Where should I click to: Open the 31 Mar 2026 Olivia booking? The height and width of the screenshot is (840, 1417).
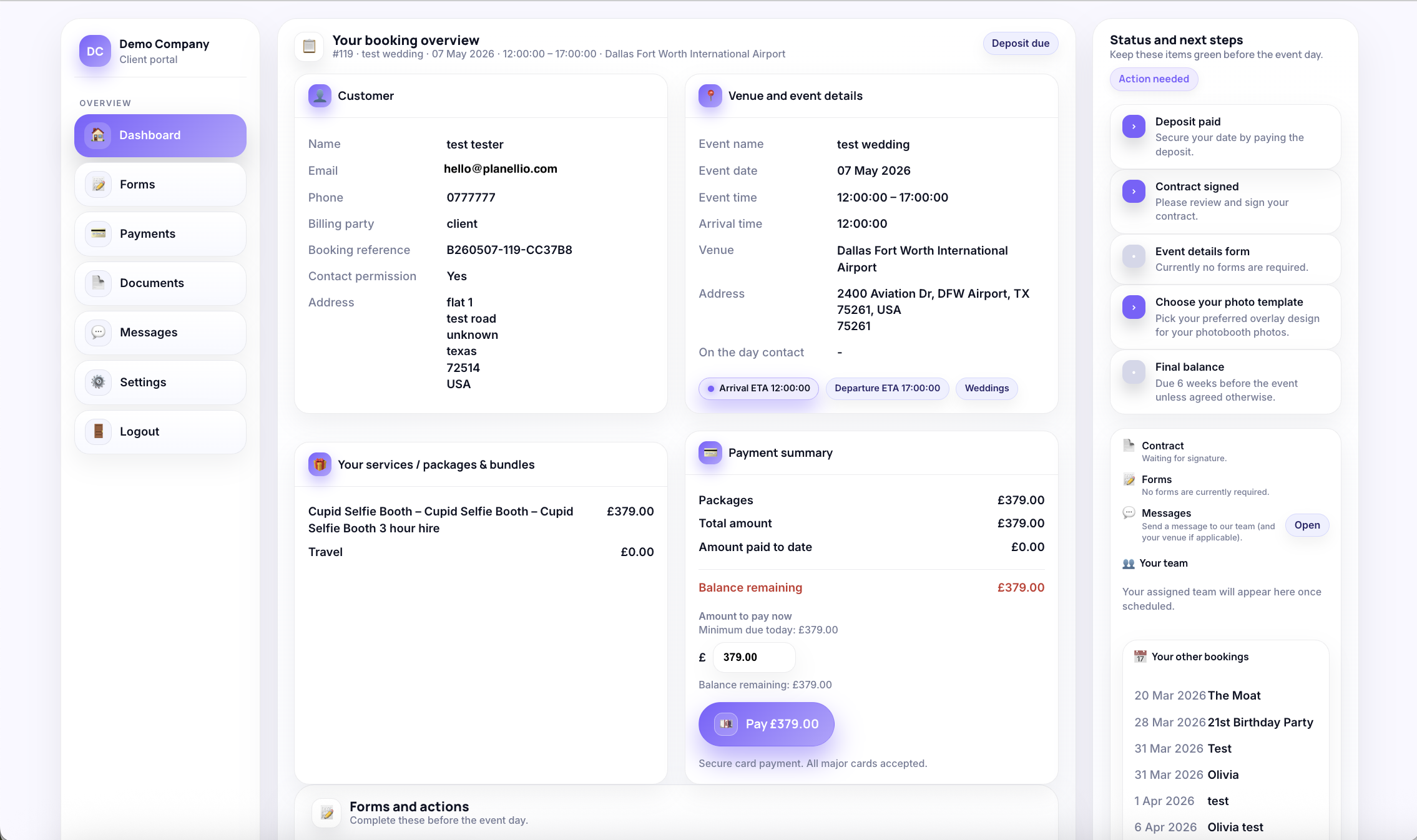click(x=1186, y=775)
